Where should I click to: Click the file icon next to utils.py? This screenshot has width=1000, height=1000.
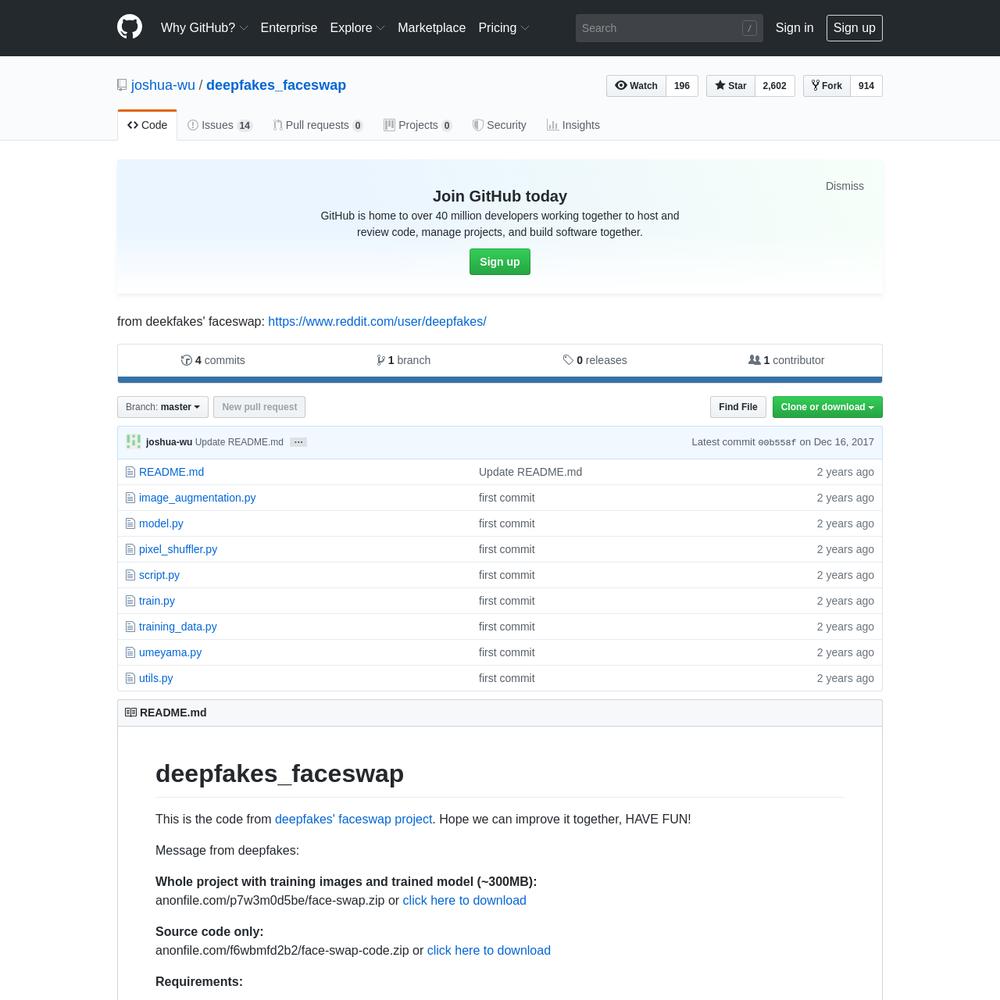pos(130,678)
